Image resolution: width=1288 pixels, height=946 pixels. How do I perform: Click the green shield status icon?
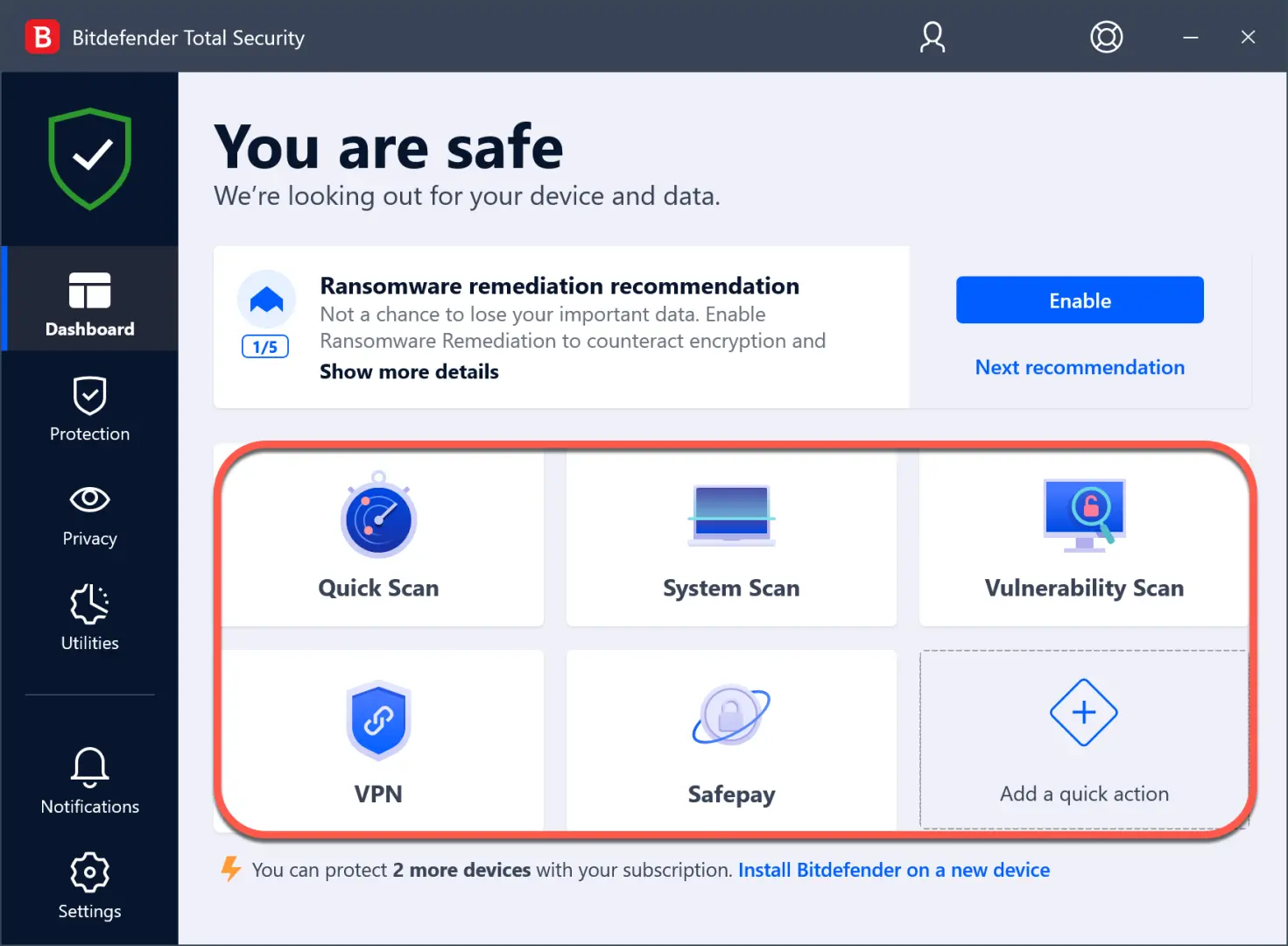tap(90, 159)
